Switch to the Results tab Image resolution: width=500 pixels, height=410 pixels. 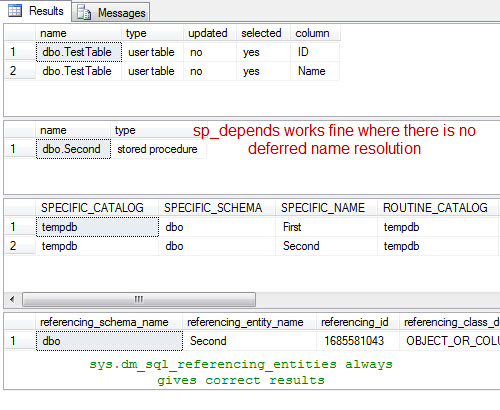click(x=36, y=11)
